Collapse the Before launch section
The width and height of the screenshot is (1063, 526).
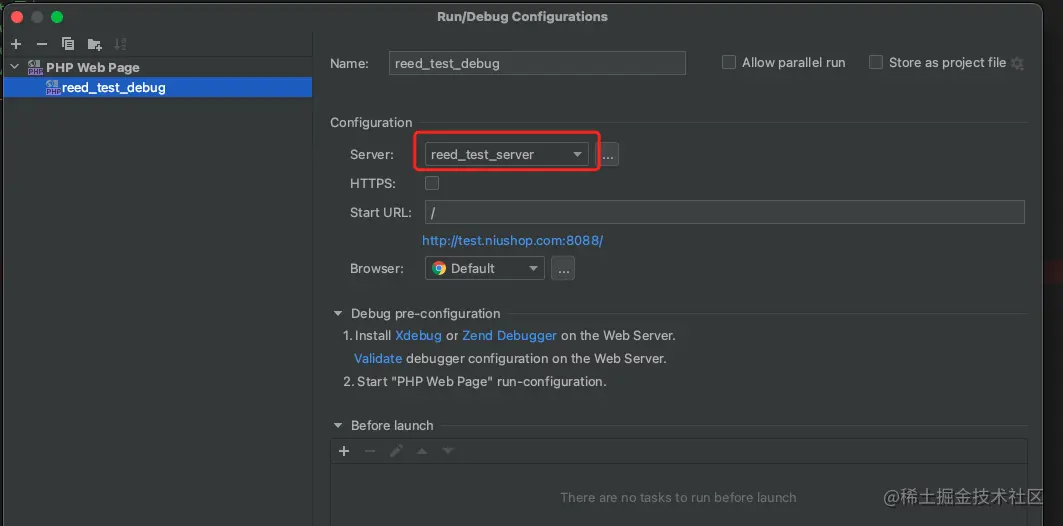pos(339,426)
